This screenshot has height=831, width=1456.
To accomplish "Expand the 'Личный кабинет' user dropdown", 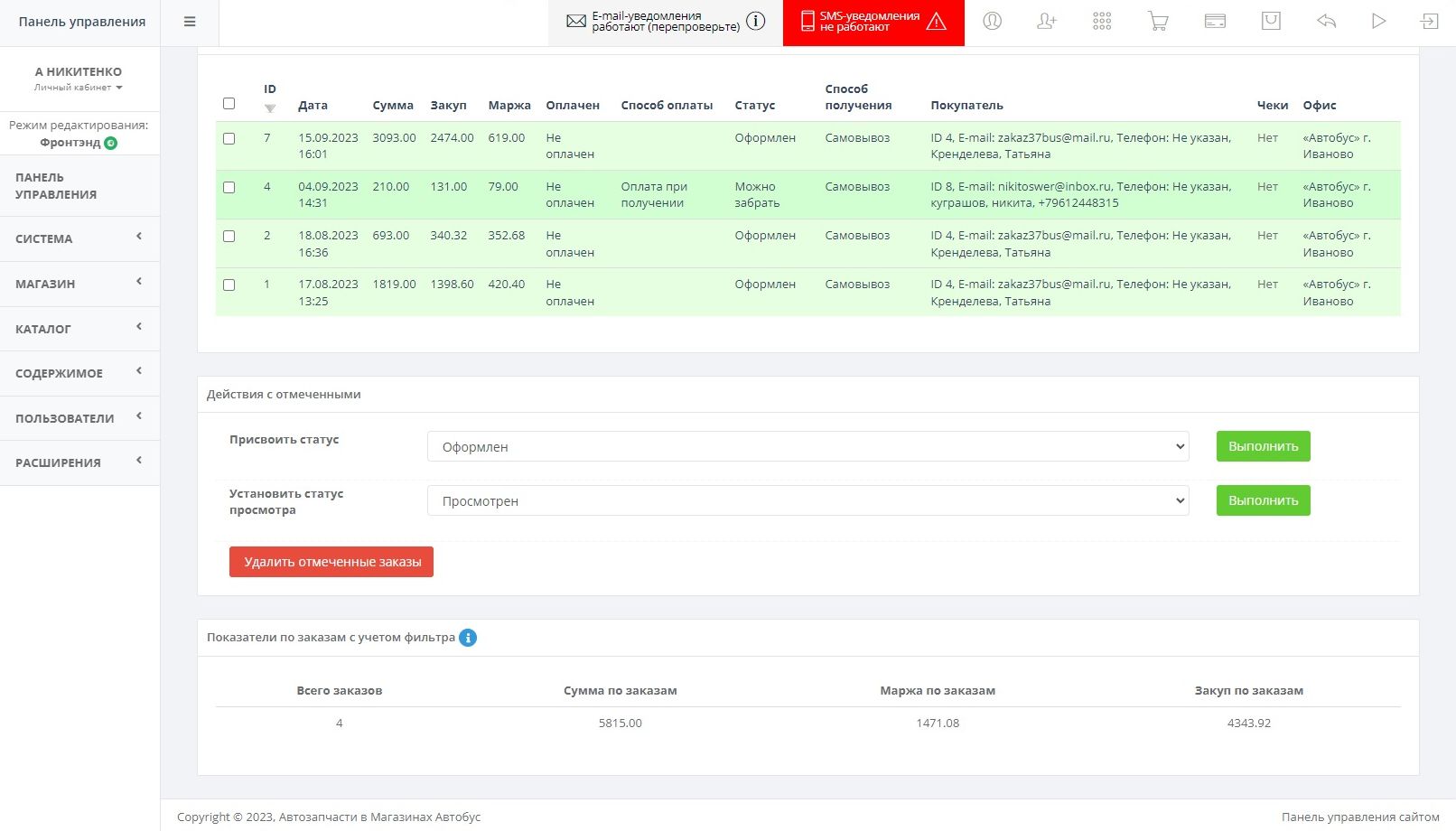I will 79,88.
